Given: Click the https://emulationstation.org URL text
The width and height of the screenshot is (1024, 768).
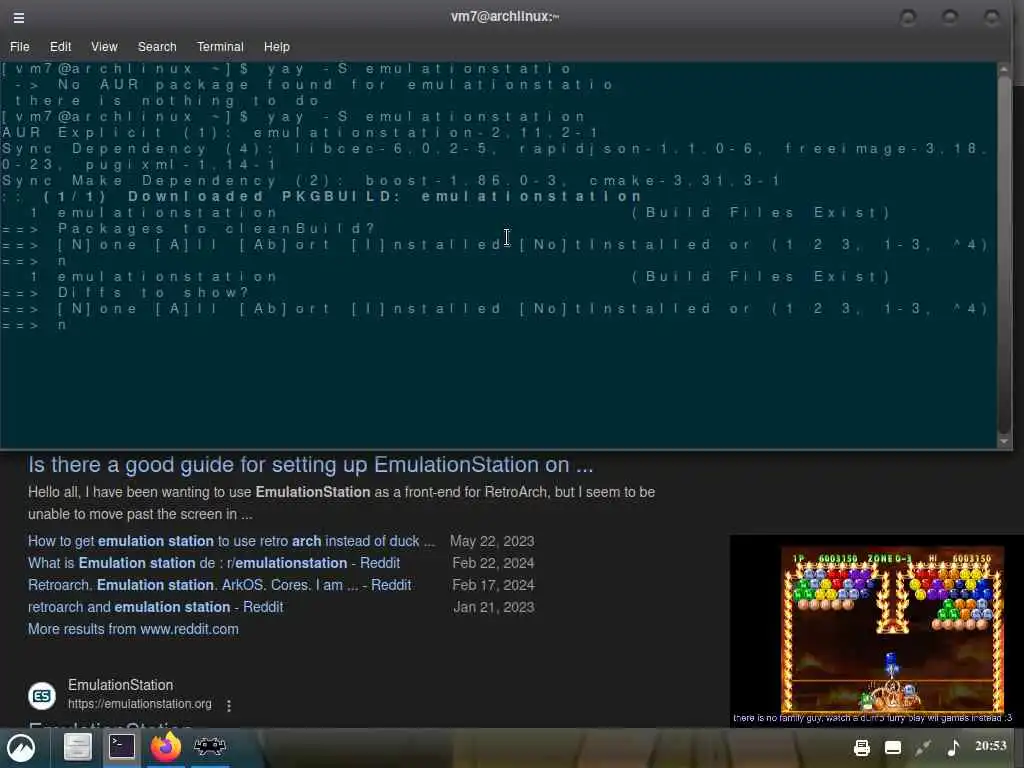Looking at the screenshot, I should (140, 704).
